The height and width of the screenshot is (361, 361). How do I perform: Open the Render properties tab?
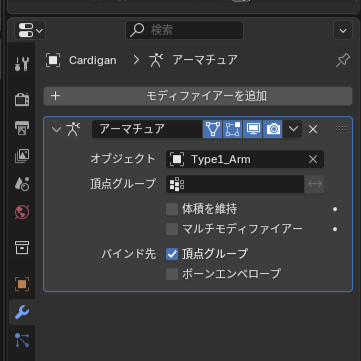pos(22,99)
